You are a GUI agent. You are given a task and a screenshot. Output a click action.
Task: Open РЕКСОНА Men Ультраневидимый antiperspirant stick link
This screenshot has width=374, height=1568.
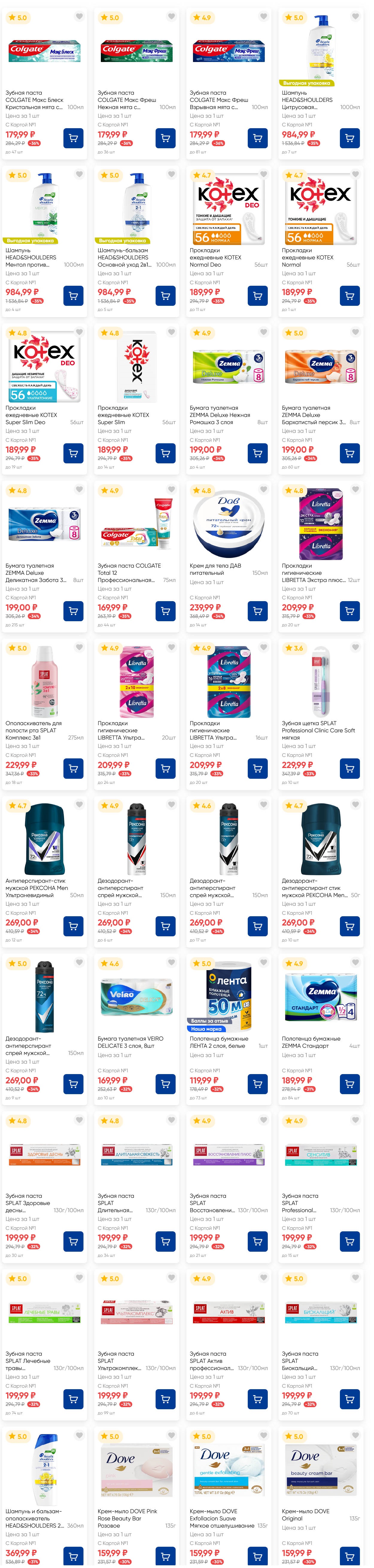click(37, 888)
